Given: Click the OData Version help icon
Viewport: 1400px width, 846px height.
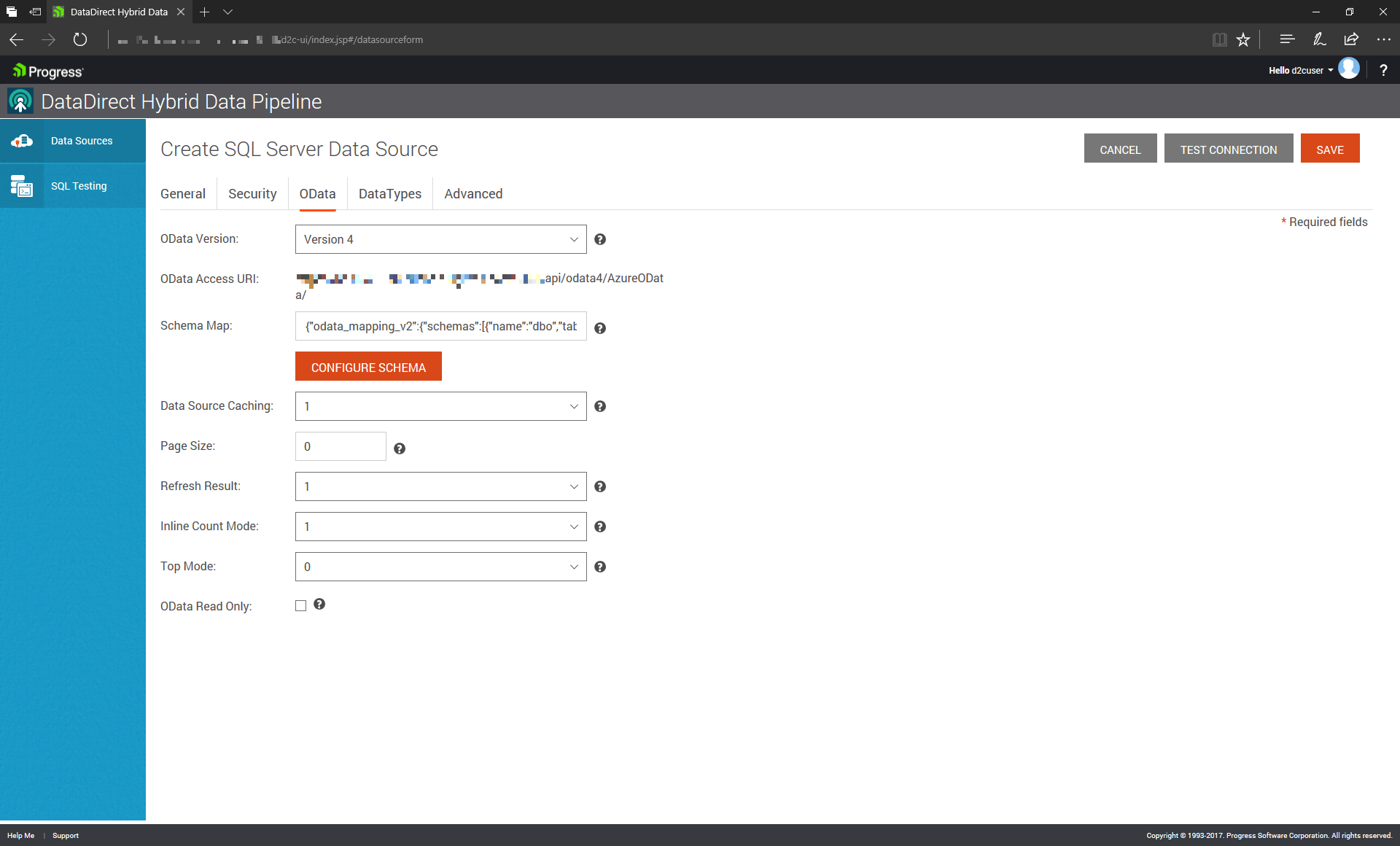Looking at the screenshot, I should (x=600, y=239).
